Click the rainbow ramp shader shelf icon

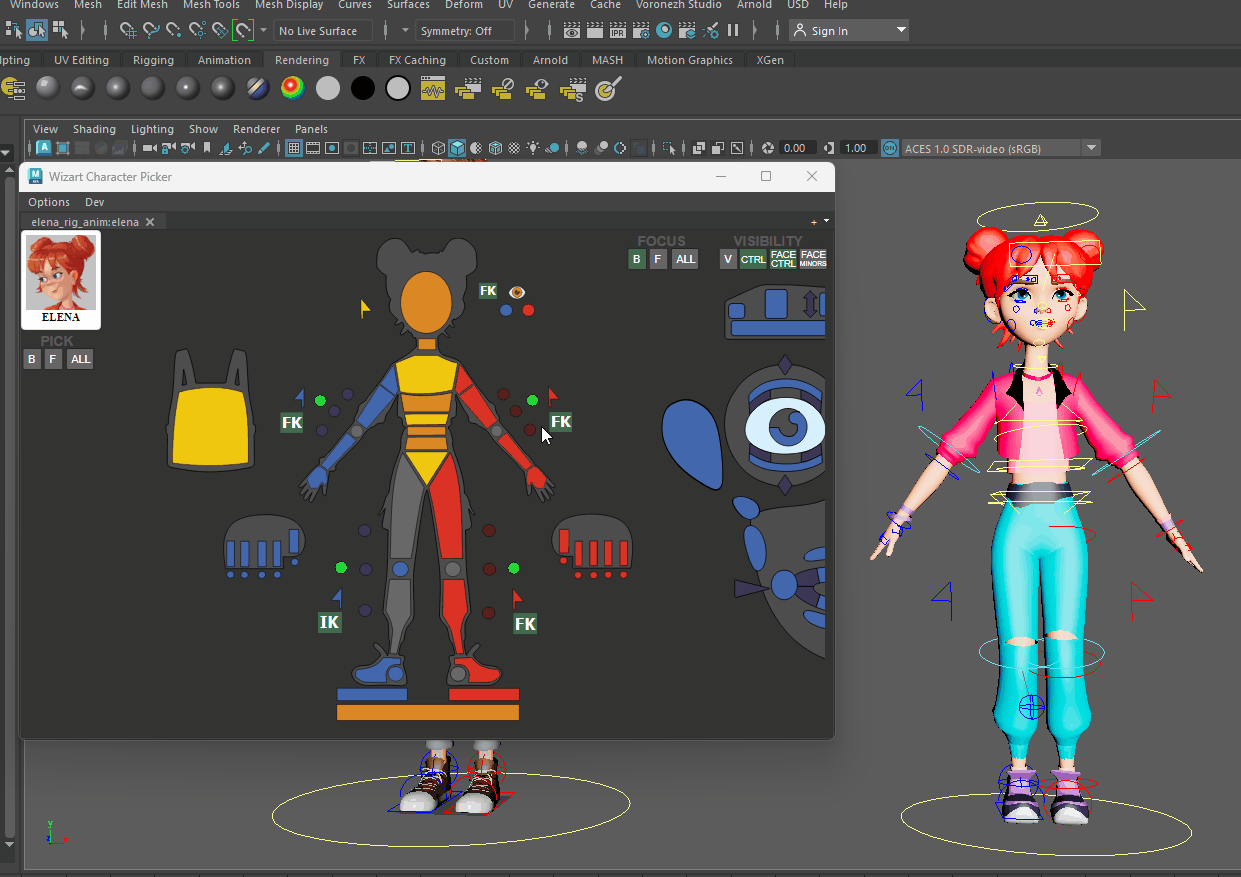point(292,89)
